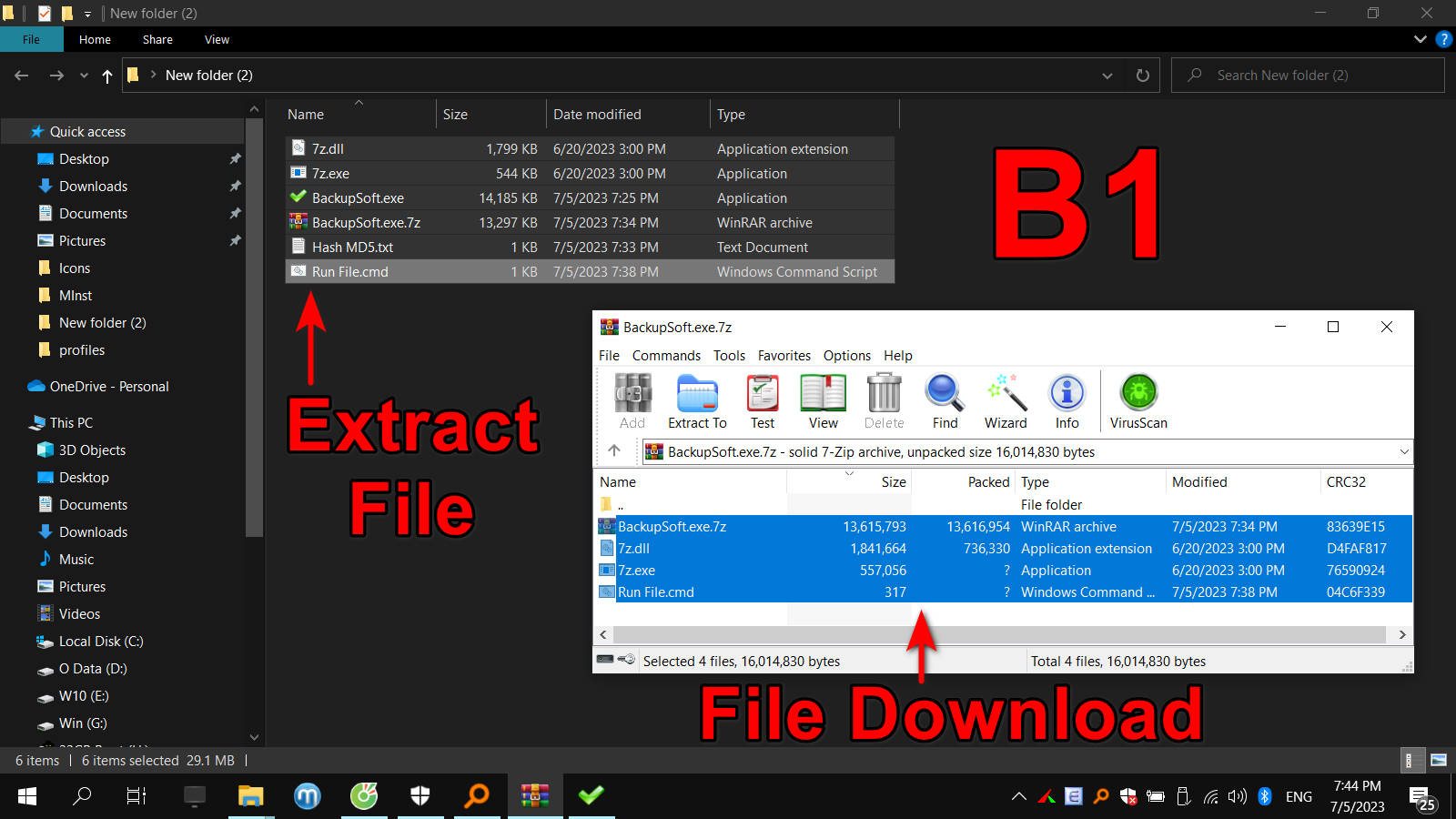The image size is (1456, 819).
Task: Open address bar history dropdown
Action: [1107, 76]
